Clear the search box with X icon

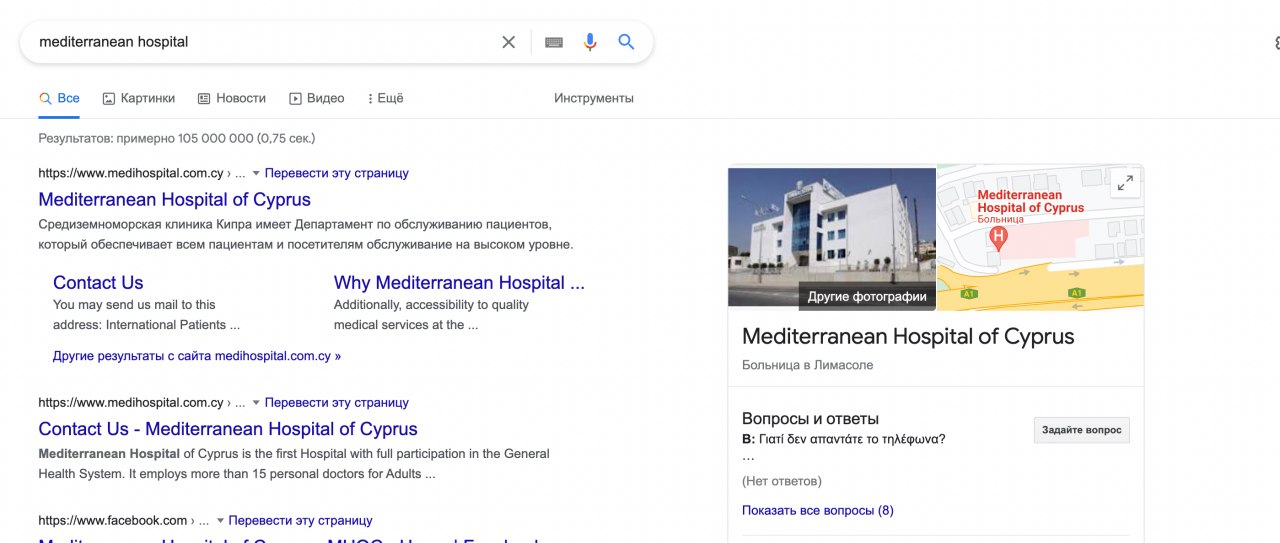(x=508, y=42)
